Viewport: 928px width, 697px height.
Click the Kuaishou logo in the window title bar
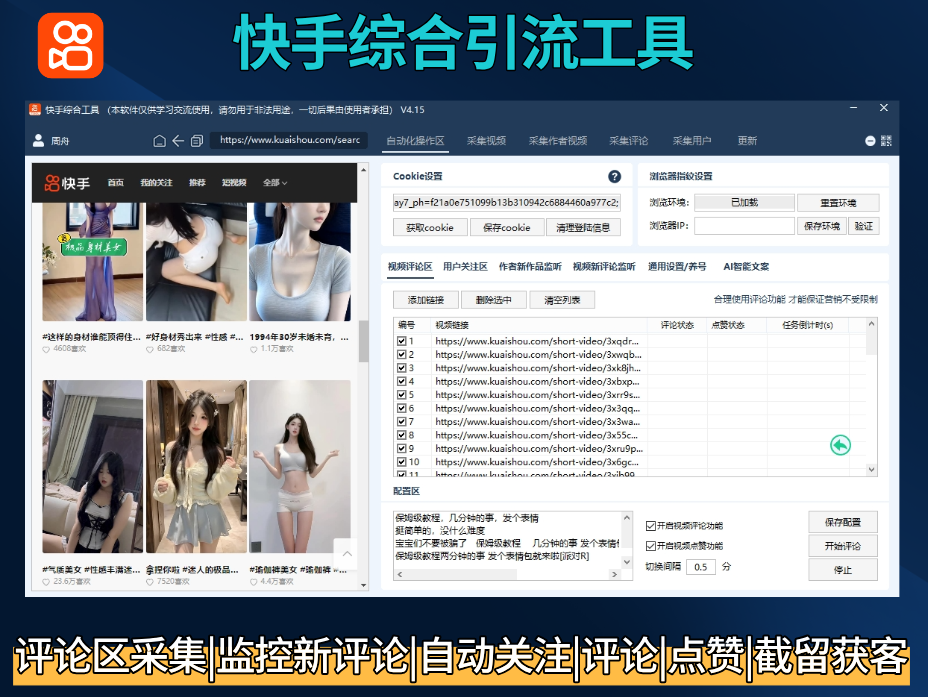click(x=34, y=110)
